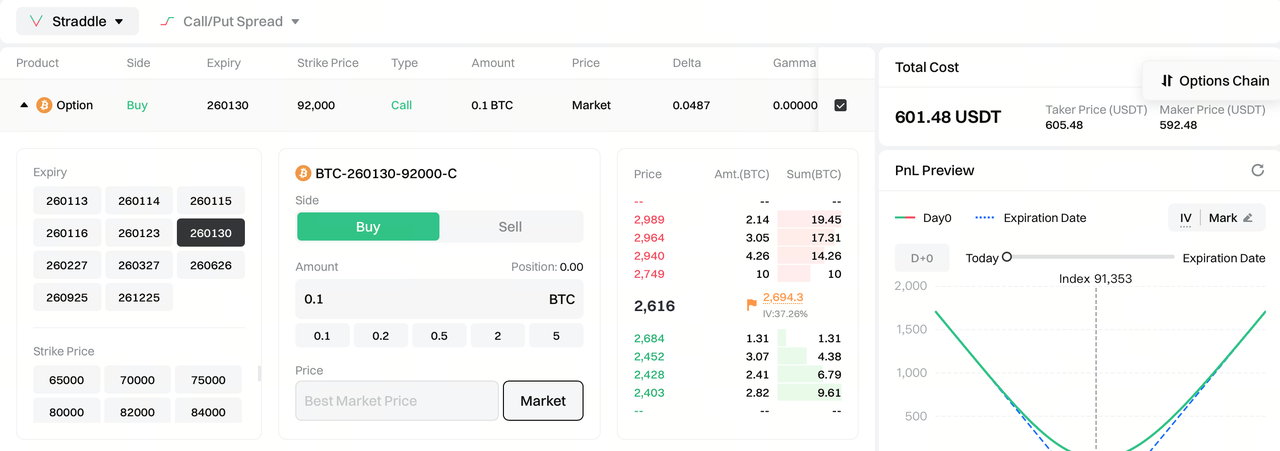Click the edit pencil icon next to Mark
The image size is (1280, 451).
click(1247, 218)
